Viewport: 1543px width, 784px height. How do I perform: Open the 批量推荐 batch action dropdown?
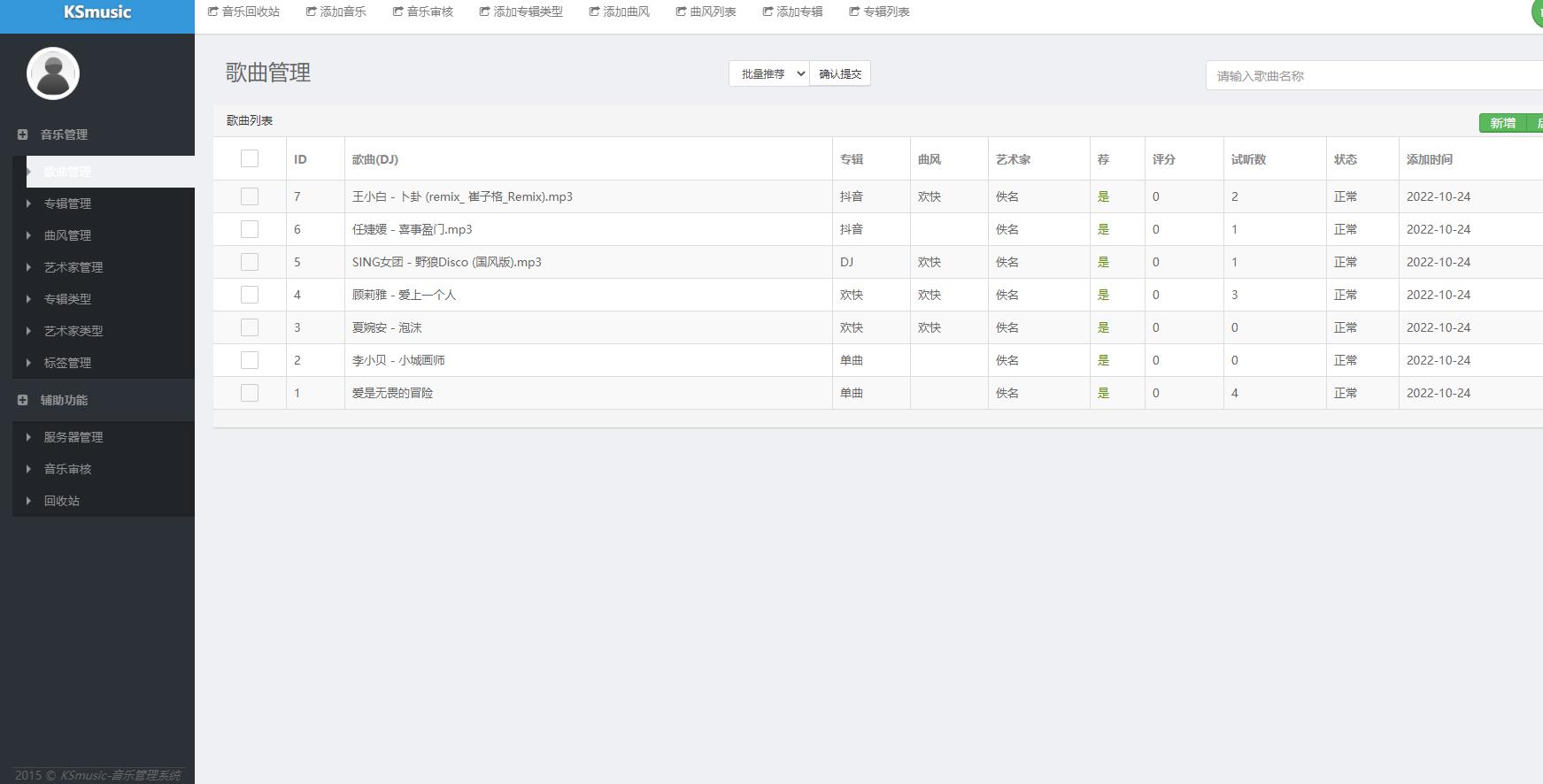768,73
